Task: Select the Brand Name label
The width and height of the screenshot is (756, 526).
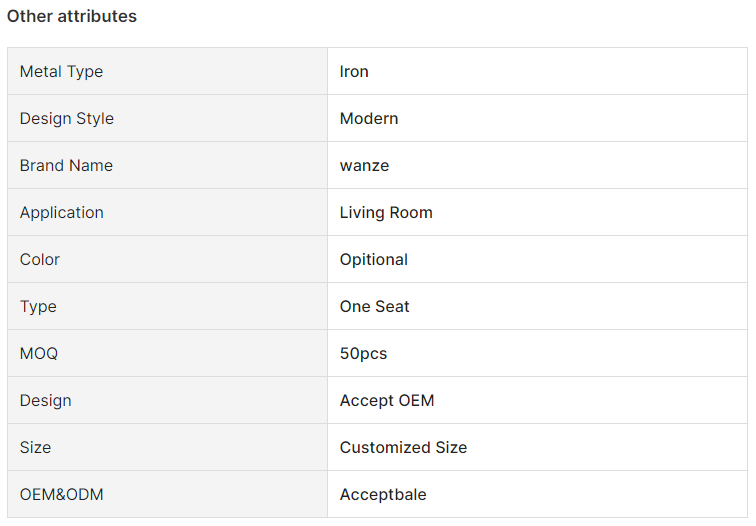Action: [x=66, y=165]
